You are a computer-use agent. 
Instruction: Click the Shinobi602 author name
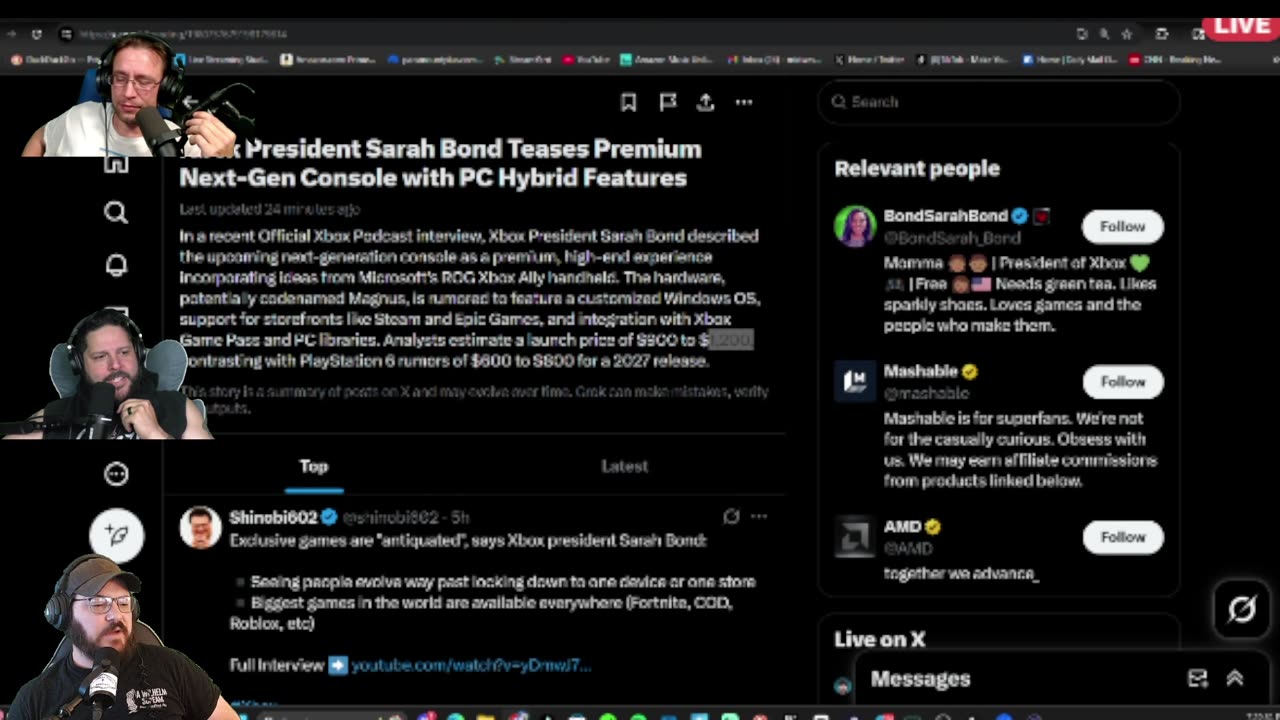point(273,517)
